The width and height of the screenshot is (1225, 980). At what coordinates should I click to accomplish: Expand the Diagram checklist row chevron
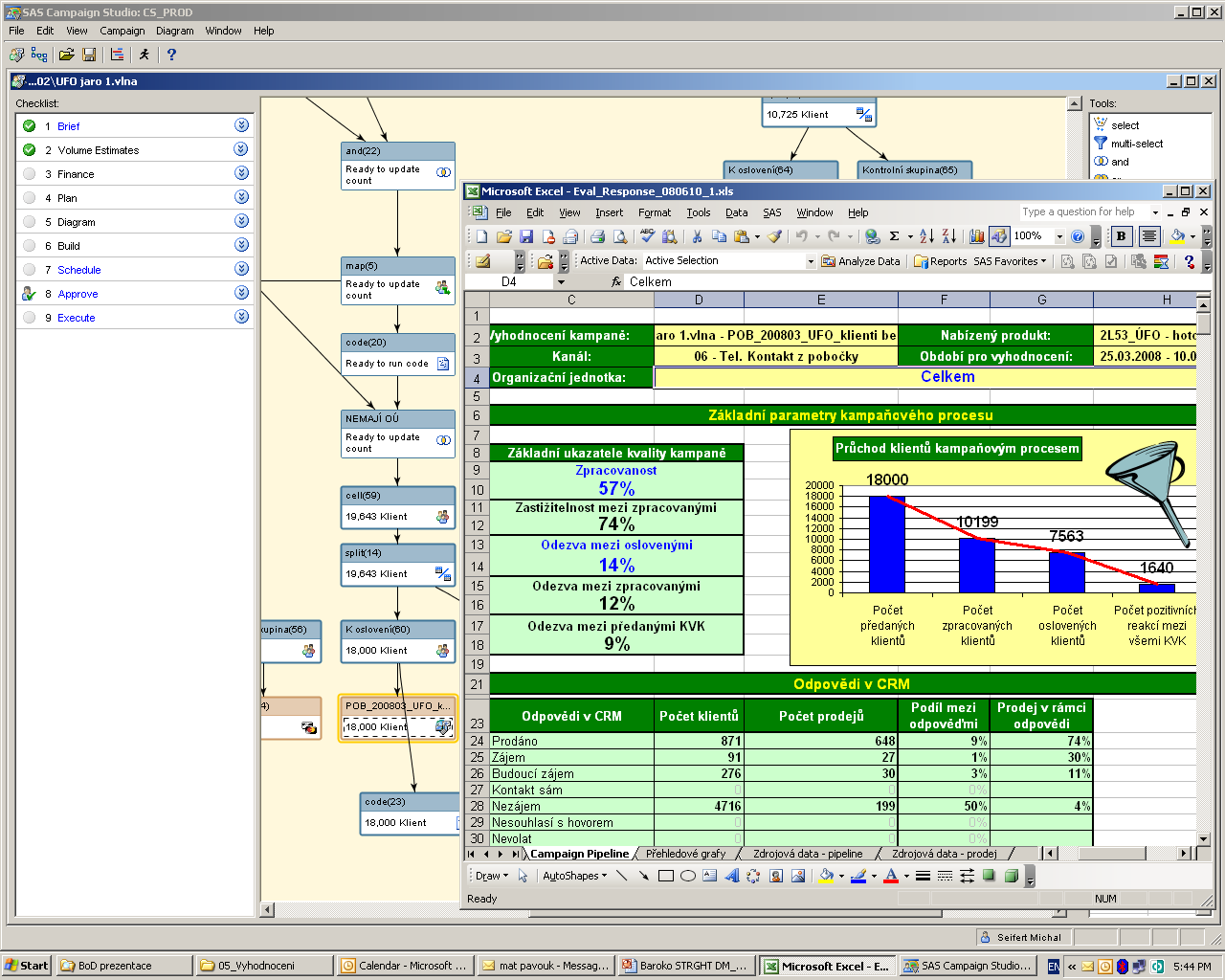coord(241,221)
